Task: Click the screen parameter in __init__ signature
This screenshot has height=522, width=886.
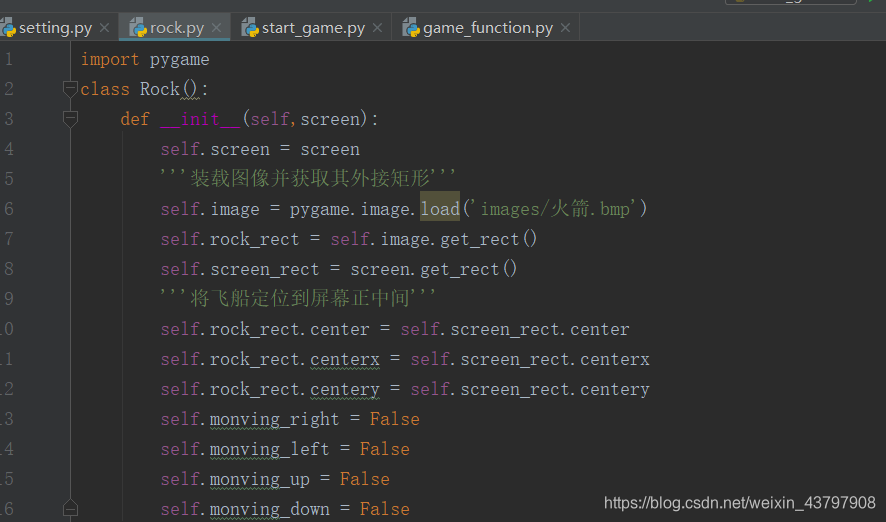Action: [330, 119]
